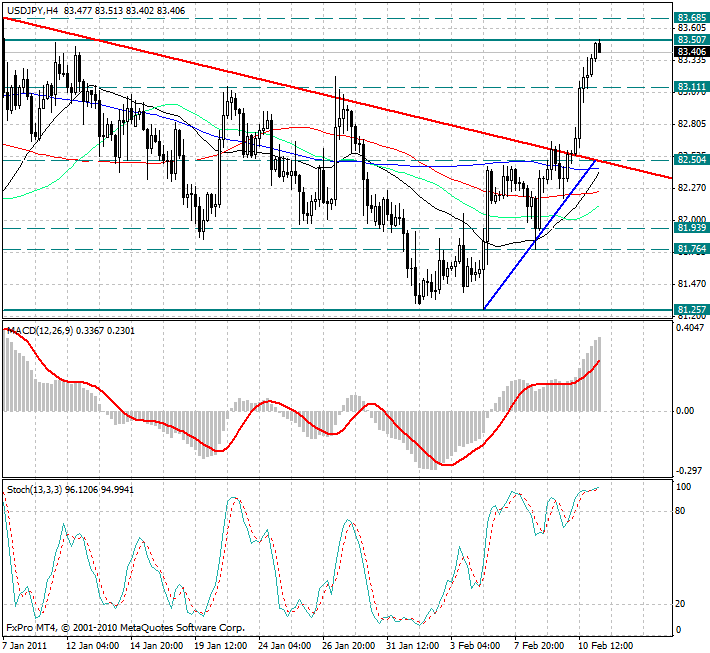Click the 83.507 price level label
The image size is (710, 653).
point(692,40)
